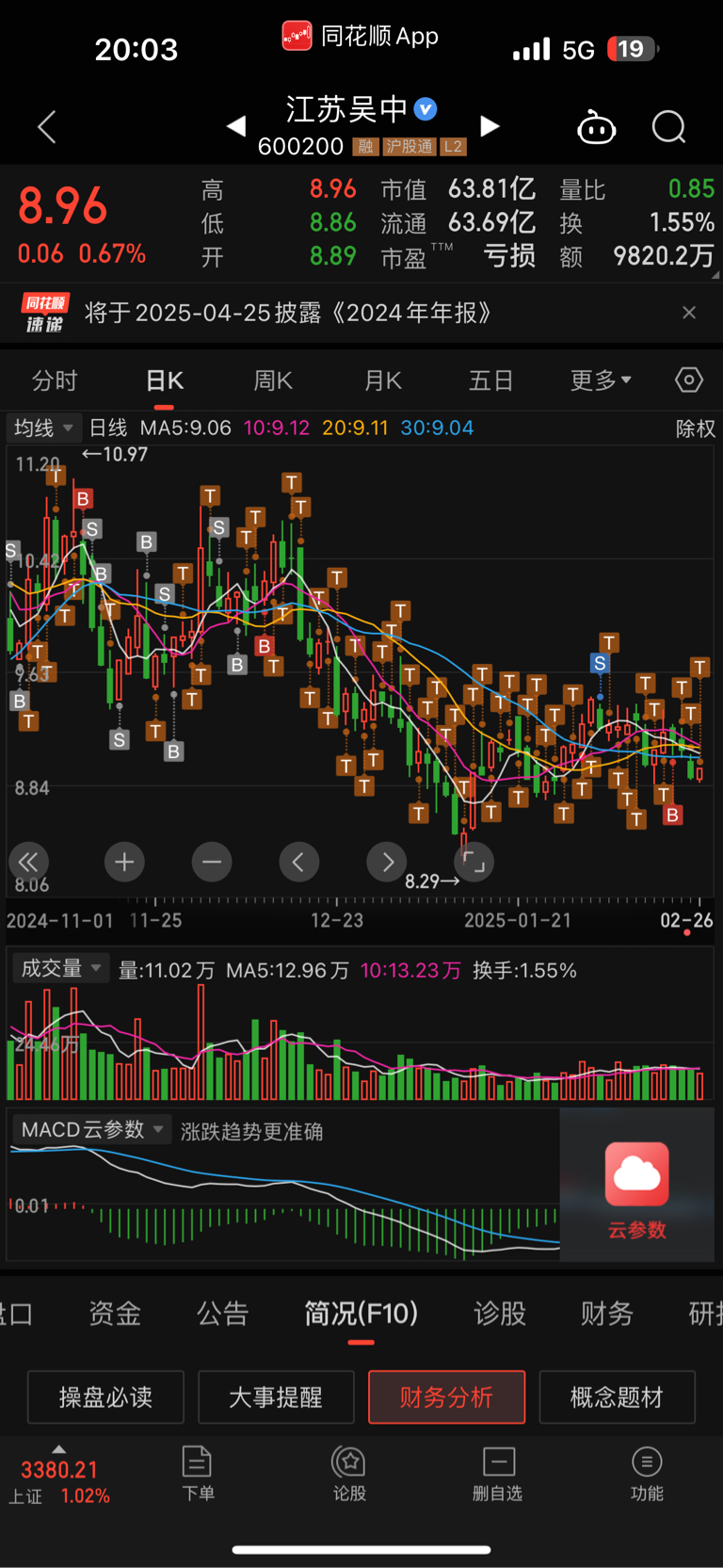
Task: Tap the 02-26 date label on axis
Action: [686, 920]
